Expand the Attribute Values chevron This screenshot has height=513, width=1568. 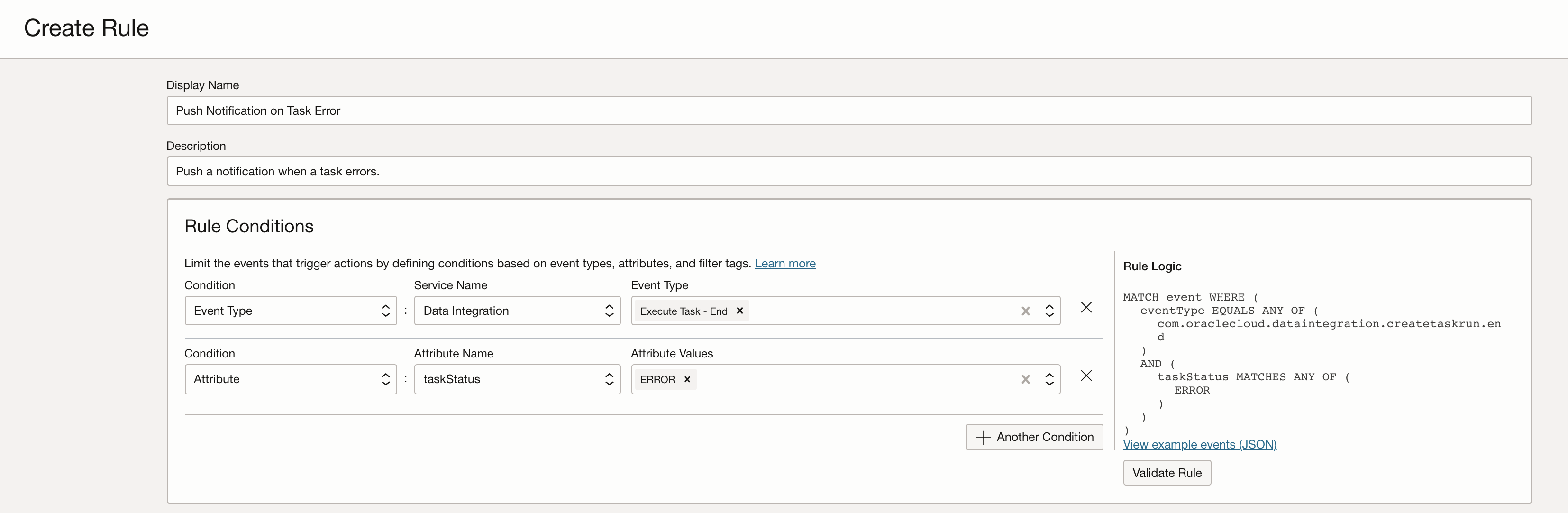coord(1049,379)
